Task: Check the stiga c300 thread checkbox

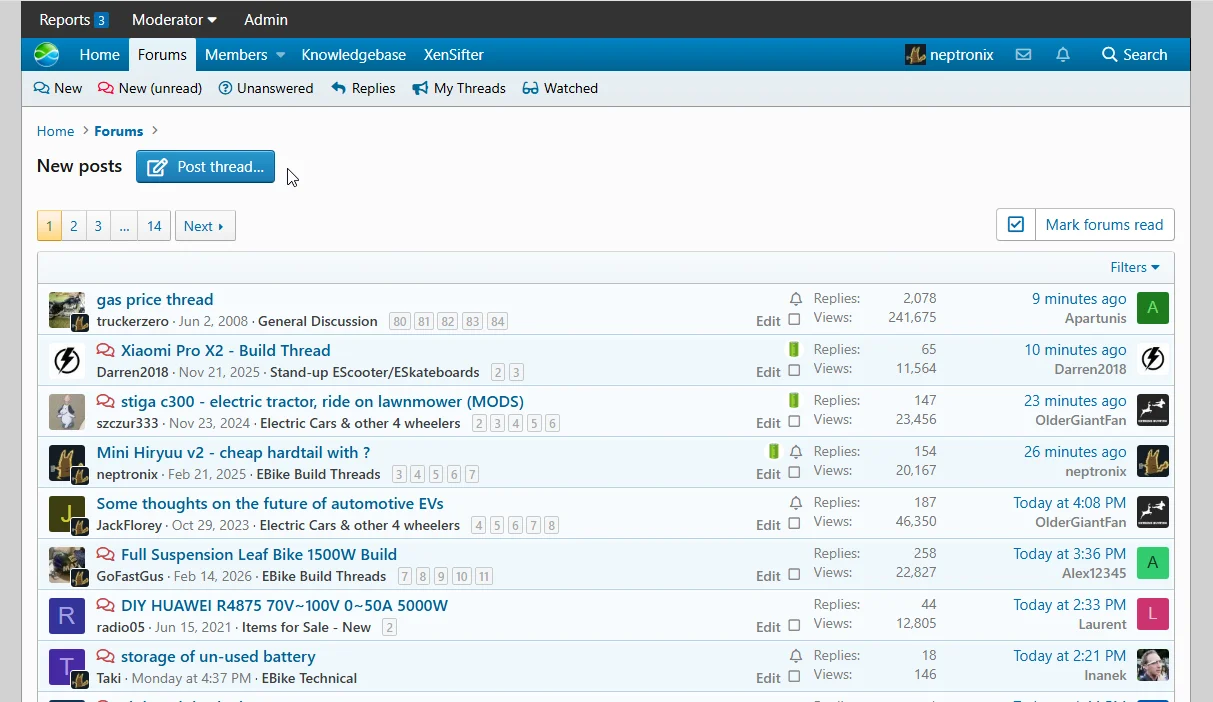Action: (x=794, y=422)
